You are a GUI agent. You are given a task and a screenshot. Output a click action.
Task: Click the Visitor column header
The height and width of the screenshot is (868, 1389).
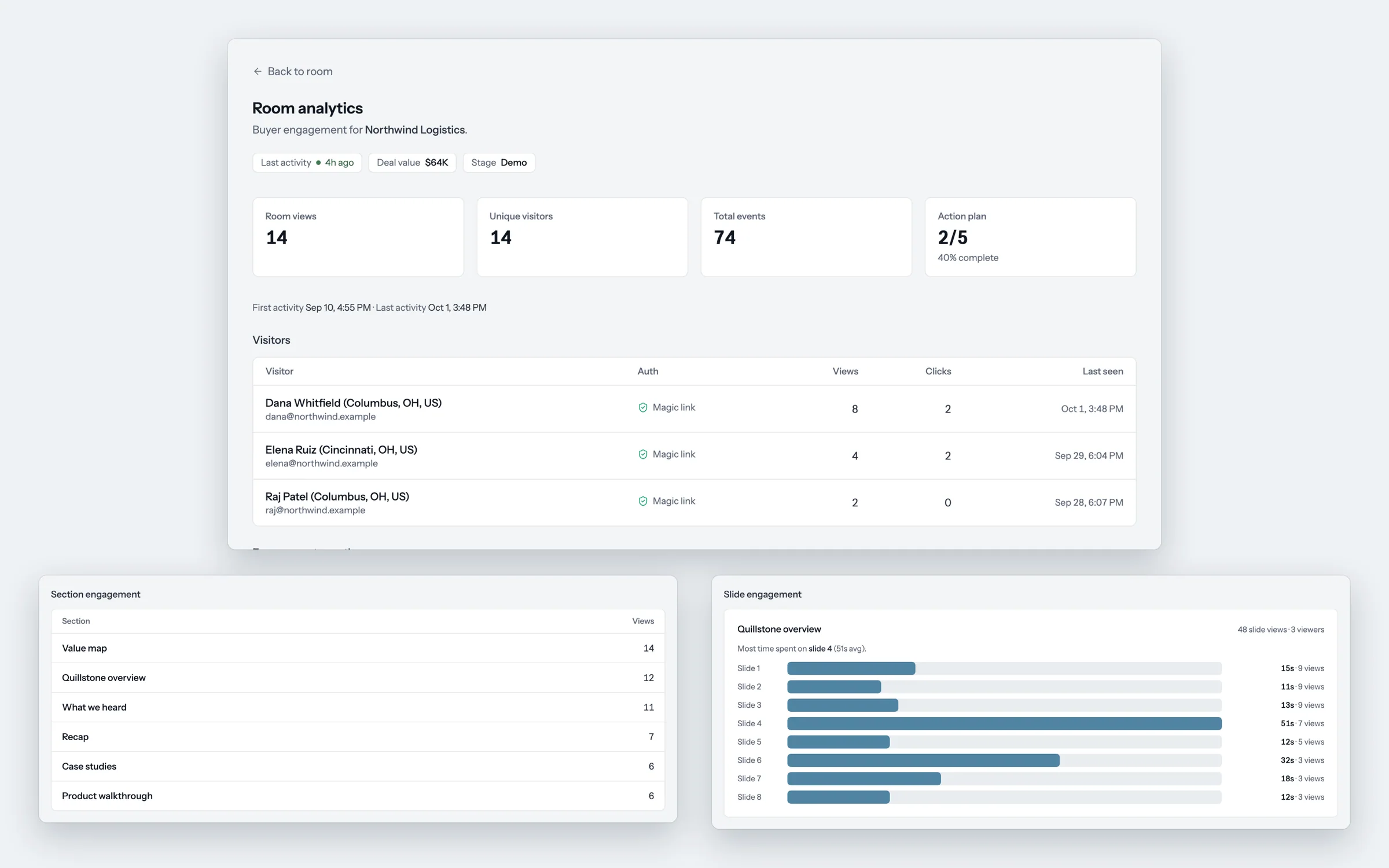[280, 372]
